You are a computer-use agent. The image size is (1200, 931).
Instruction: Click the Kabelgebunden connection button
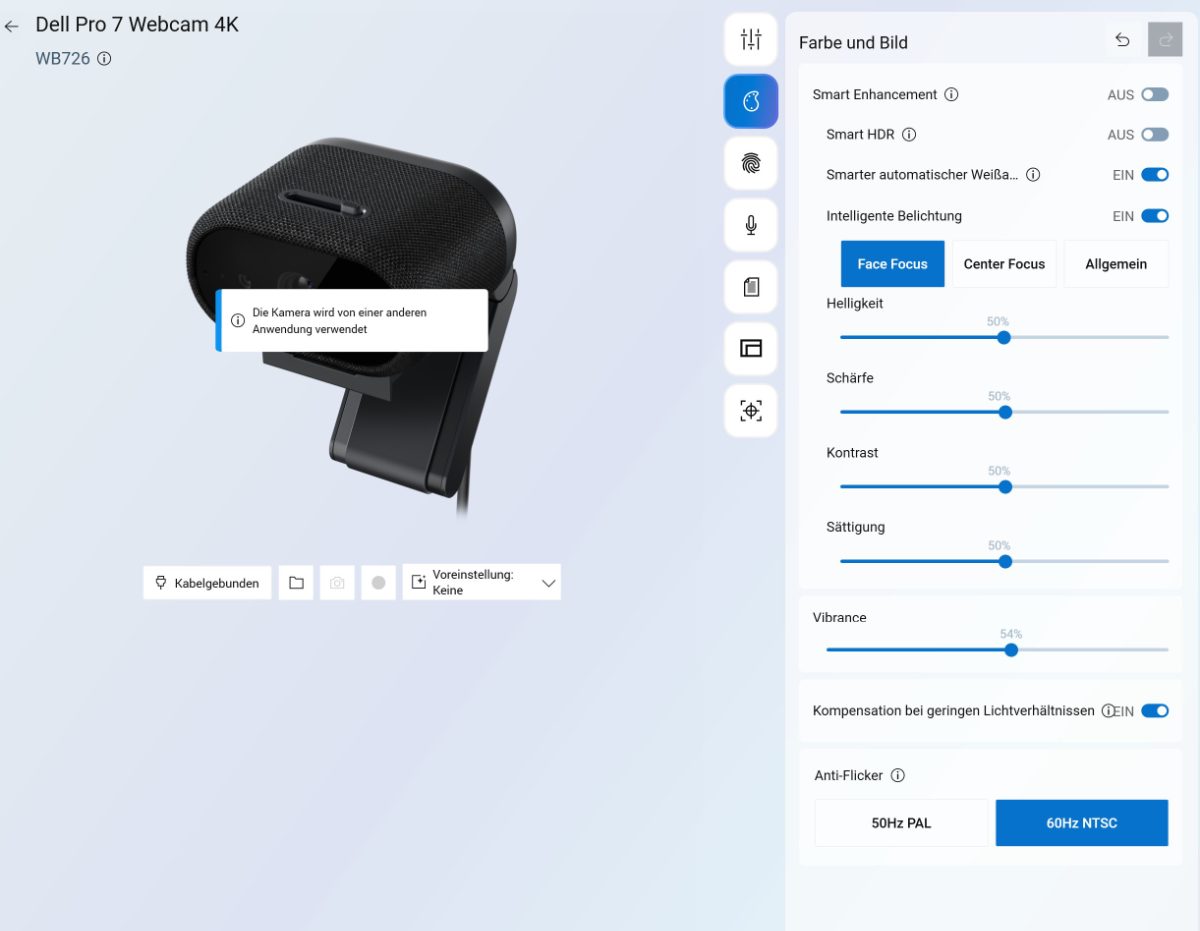(207, 582)
